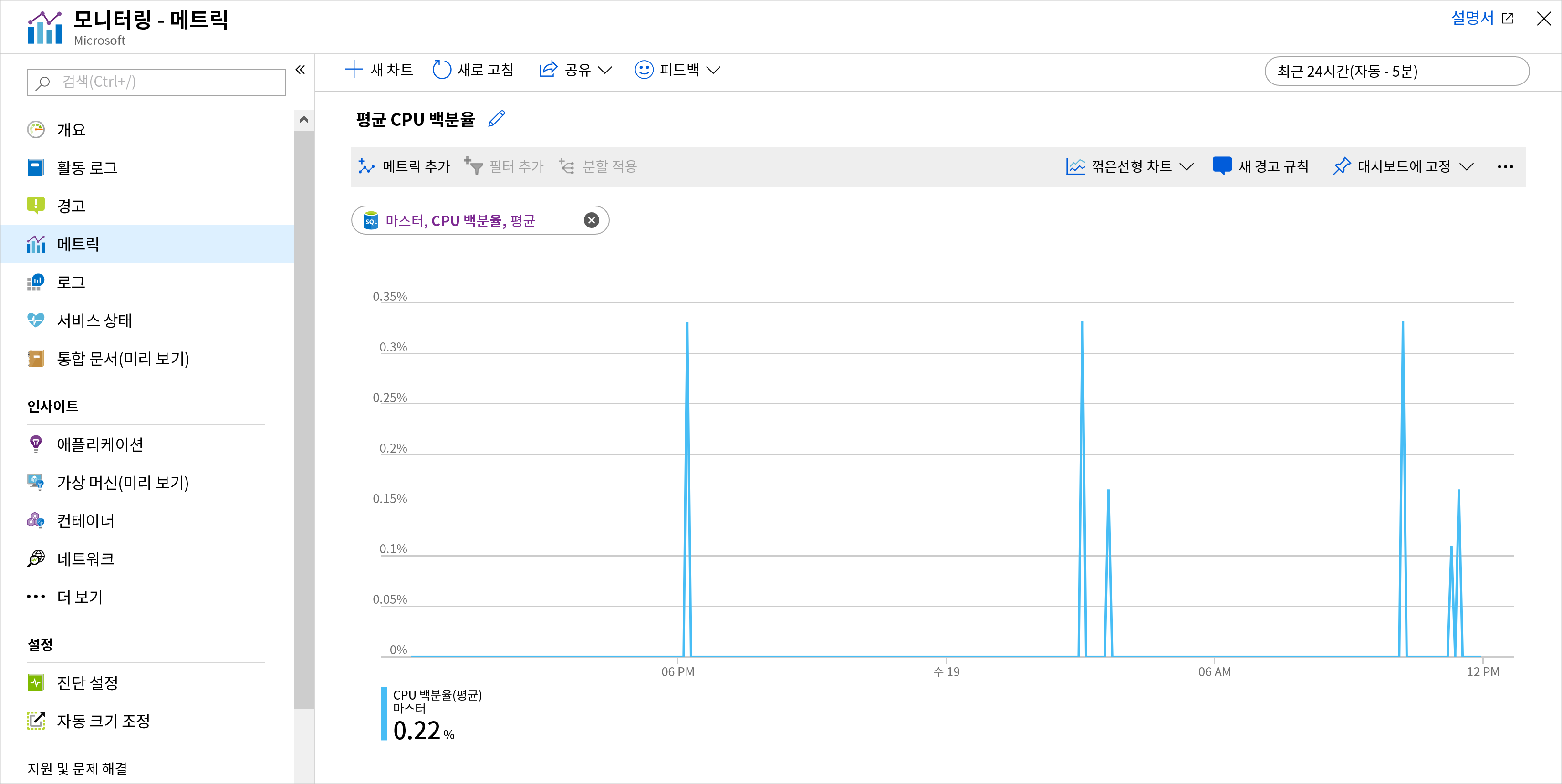Viewport: 1562px width, 784px height.
Task: Close the 모니터링 - 메트릭 panel
Action: tap(1544, 19)
